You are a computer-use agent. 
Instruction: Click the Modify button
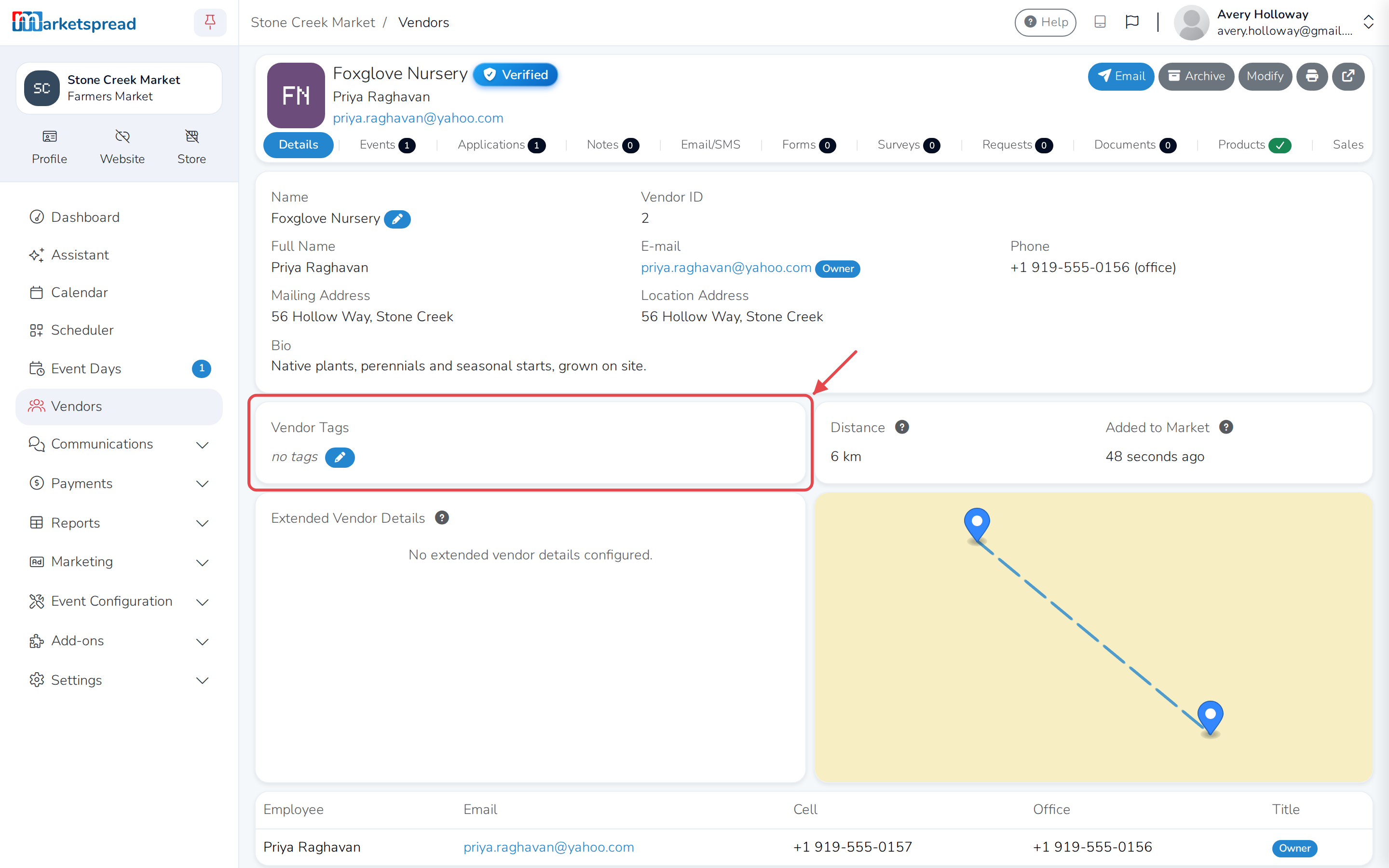click(1265, 76)
